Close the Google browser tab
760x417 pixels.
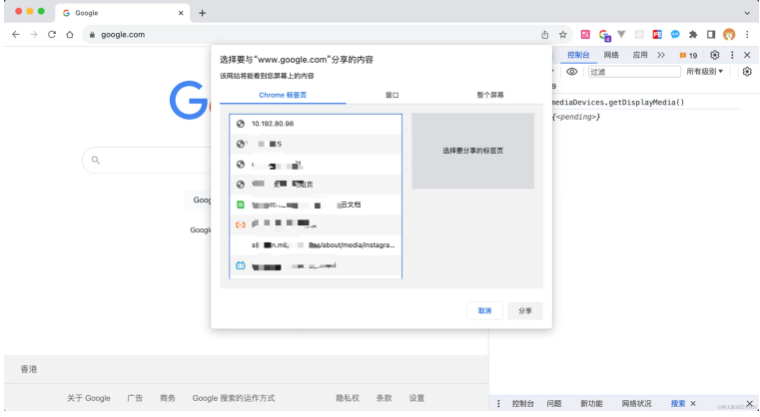point(181,13)
